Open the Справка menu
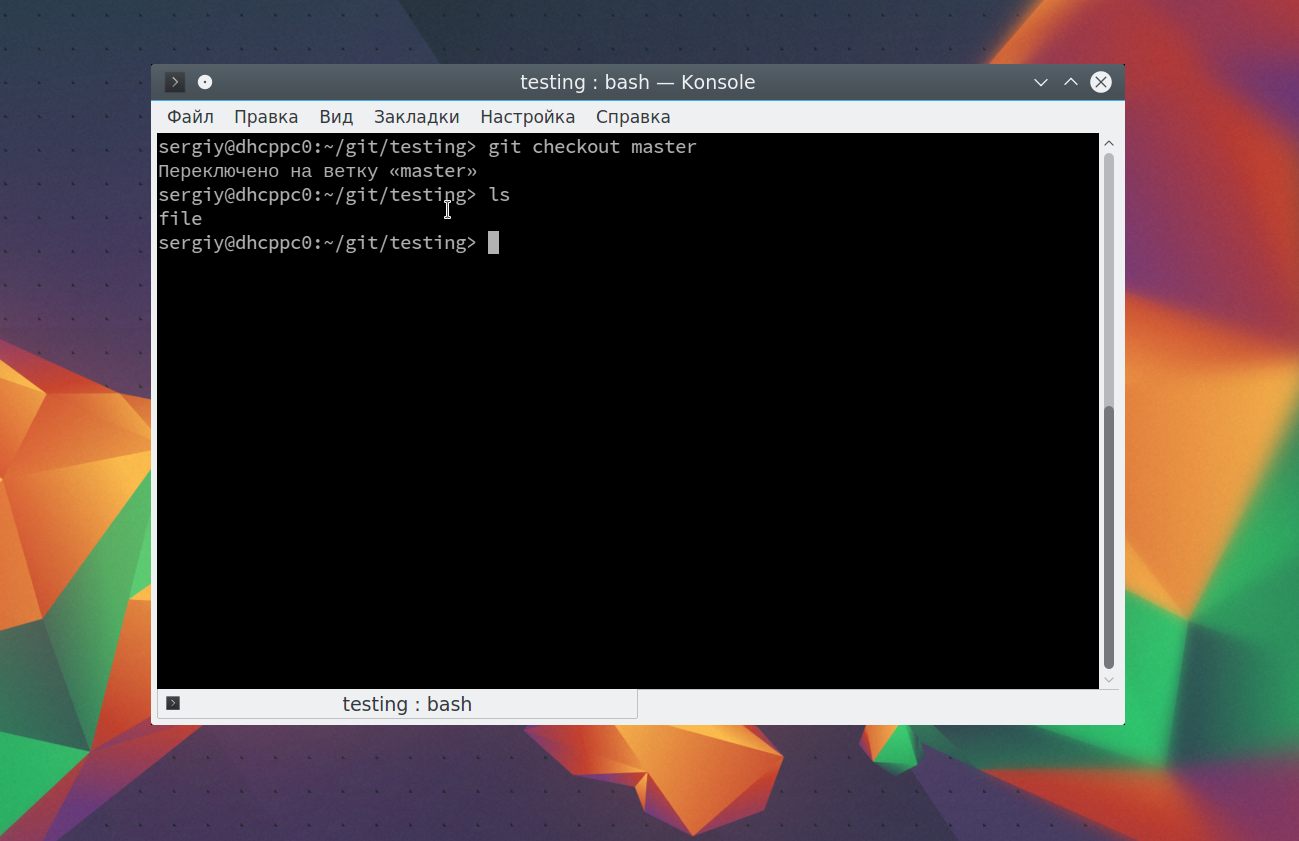1299x841 pixels. point(633,117)
